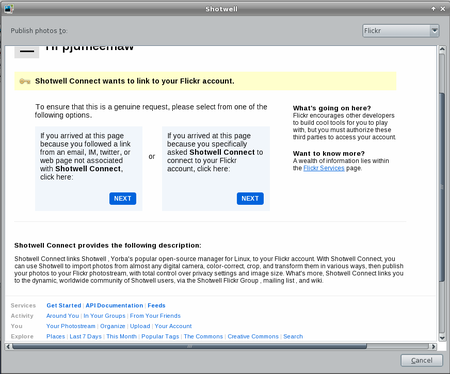Click the title bar maximize arrow button

(433, 9)
